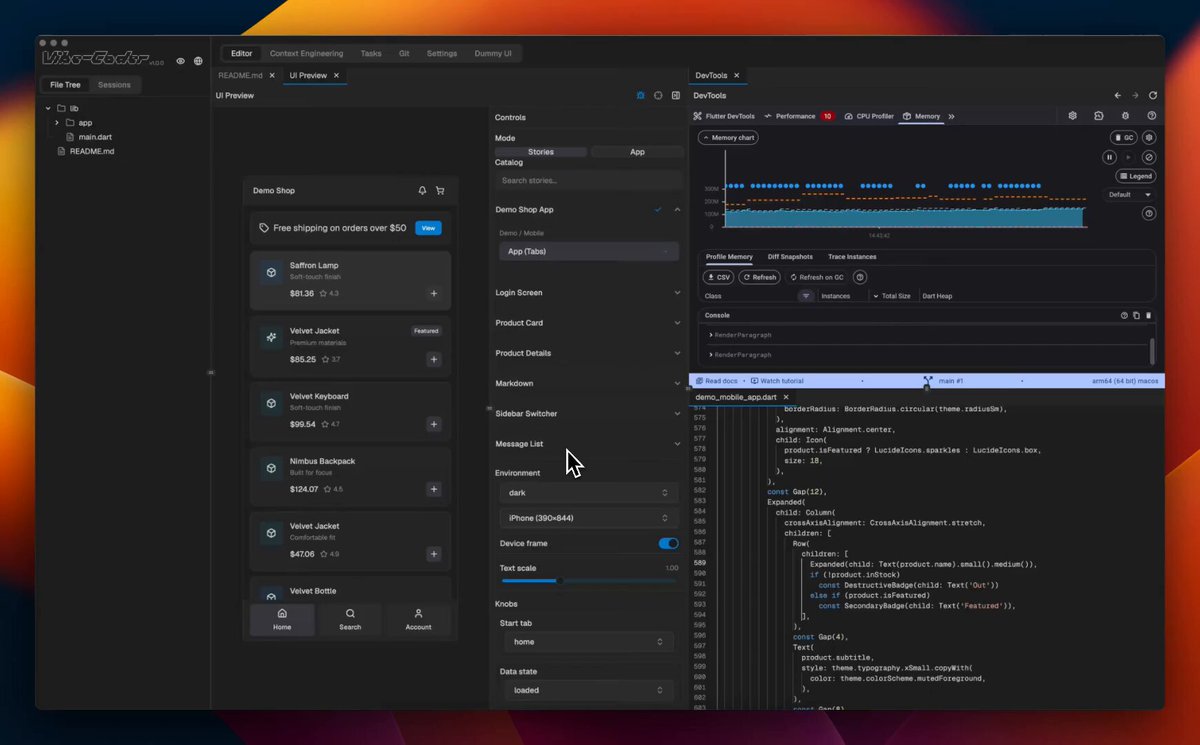Toggle the eye icon in the title bar
Image resolution: width=1200 pixels, height=745 pixels.
pyautogui.click(x=181, y=61)
